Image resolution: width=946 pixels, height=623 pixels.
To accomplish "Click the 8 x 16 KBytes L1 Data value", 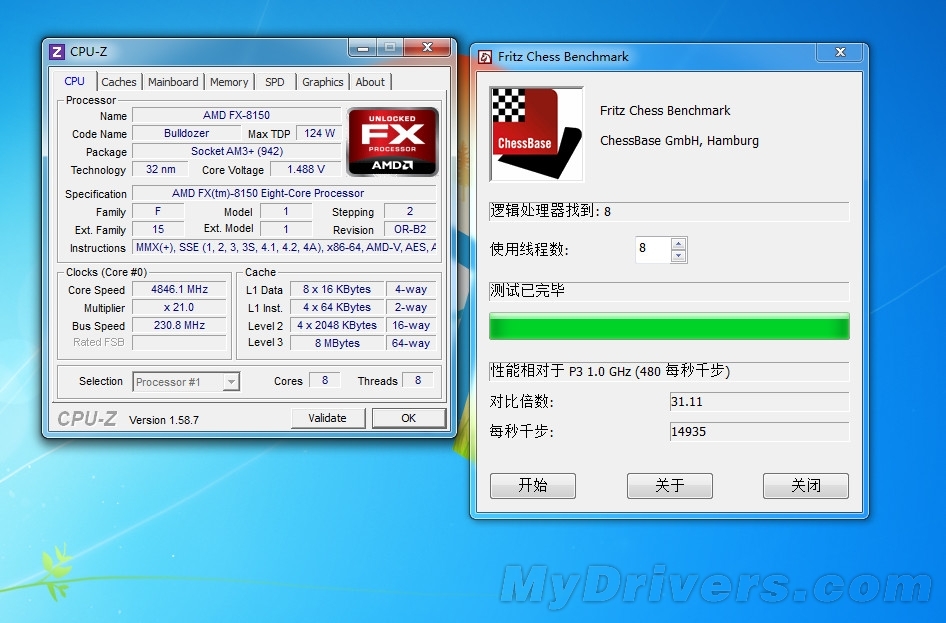I will (x=337, y=289).
